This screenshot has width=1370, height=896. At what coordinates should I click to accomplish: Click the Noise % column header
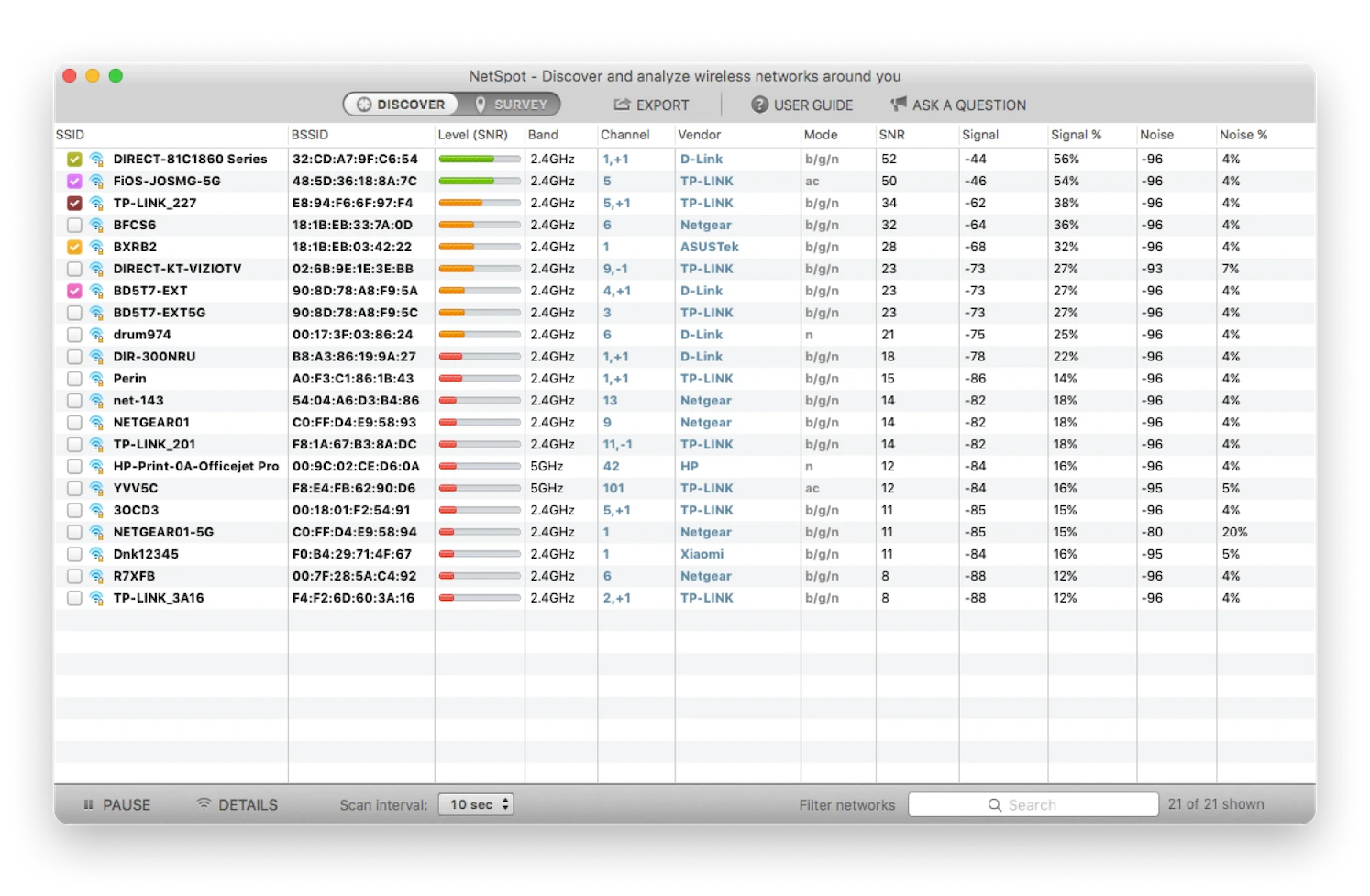1243,135
